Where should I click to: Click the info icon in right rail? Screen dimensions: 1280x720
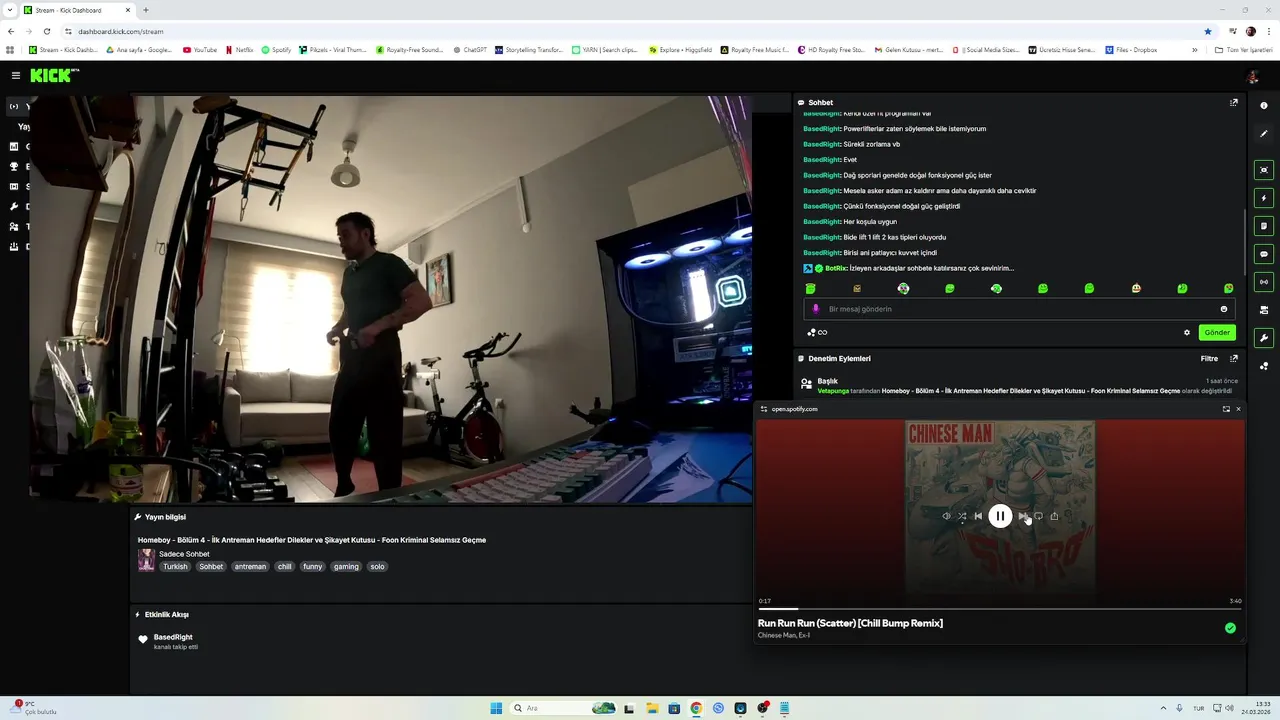(x=1264, y=105)
